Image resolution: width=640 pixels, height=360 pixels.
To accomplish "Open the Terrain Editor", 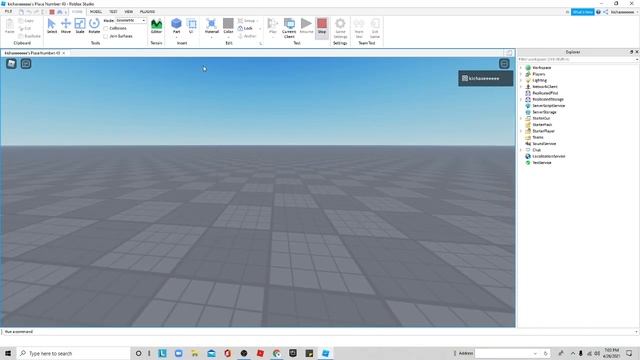I will [156, 26].
